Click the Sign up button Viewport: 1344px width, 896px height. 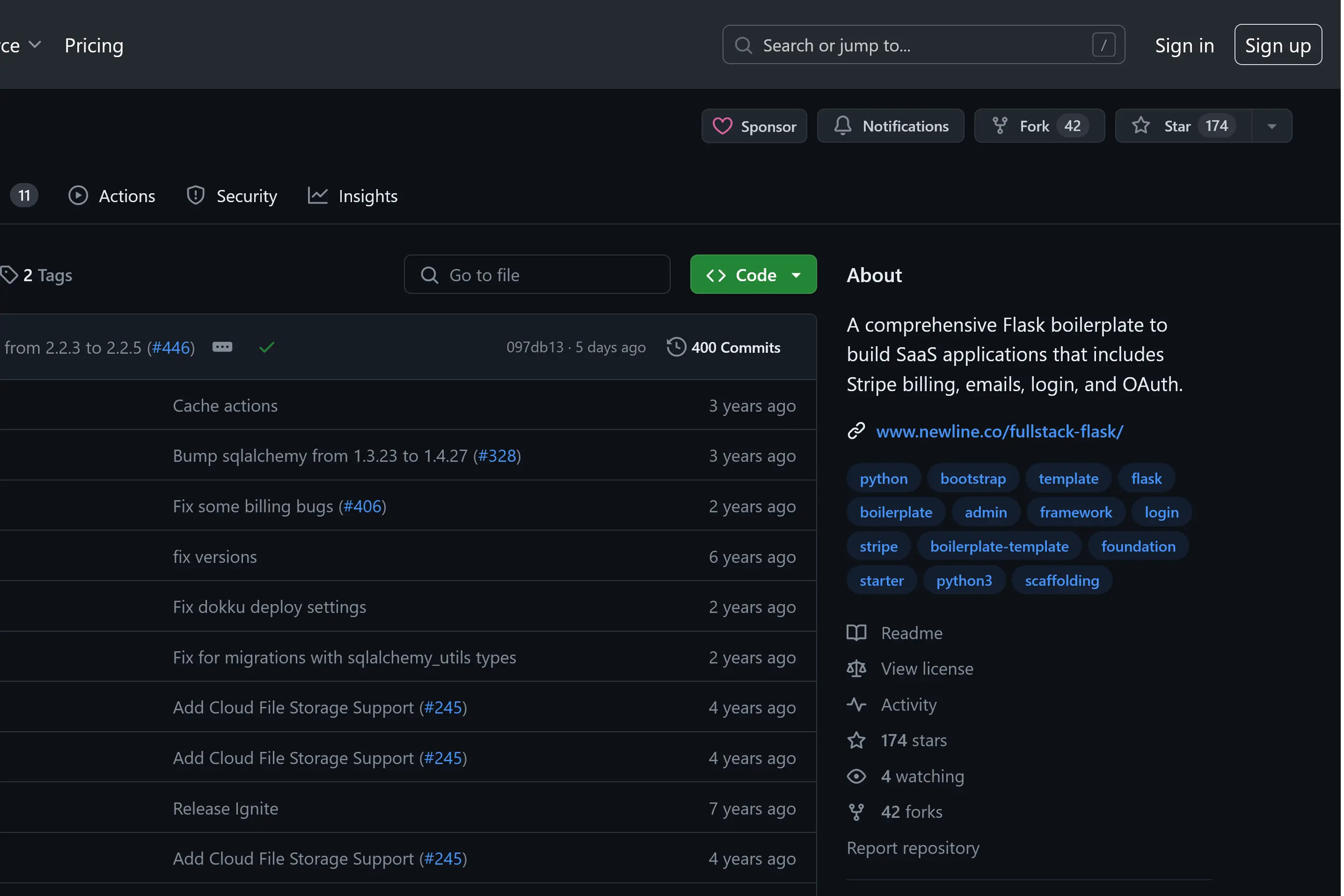[1278, 45]
